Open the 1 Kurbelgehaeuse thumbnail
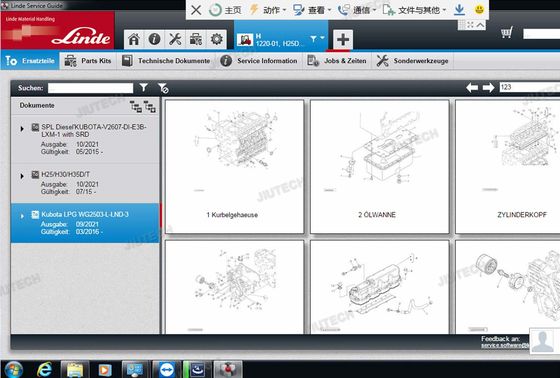 234,166
